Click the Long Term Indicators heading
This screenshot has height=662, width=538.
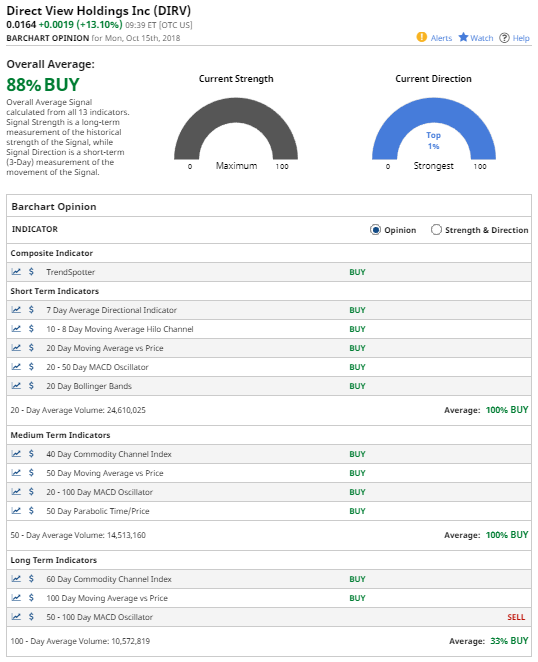54,560
